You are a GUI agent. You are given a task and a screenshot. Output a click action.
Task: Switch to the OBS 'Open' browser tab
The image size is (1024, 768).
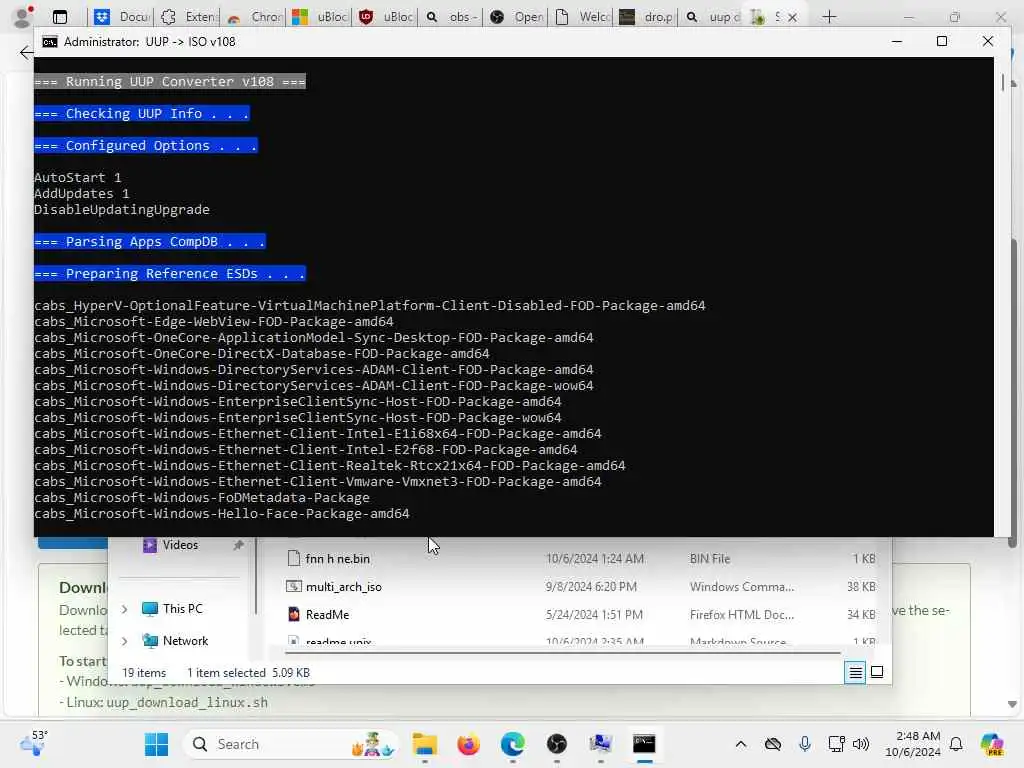coord(517,17)
